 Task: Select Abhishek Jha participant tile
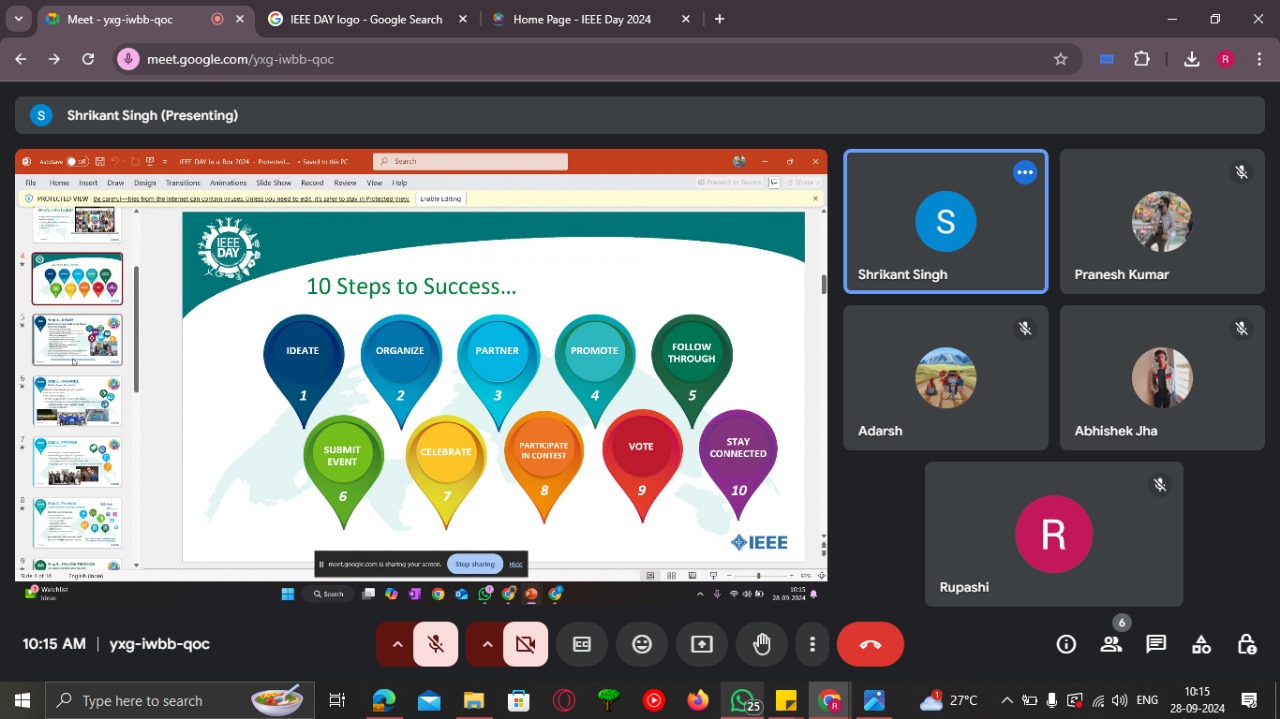(1162, 377)
